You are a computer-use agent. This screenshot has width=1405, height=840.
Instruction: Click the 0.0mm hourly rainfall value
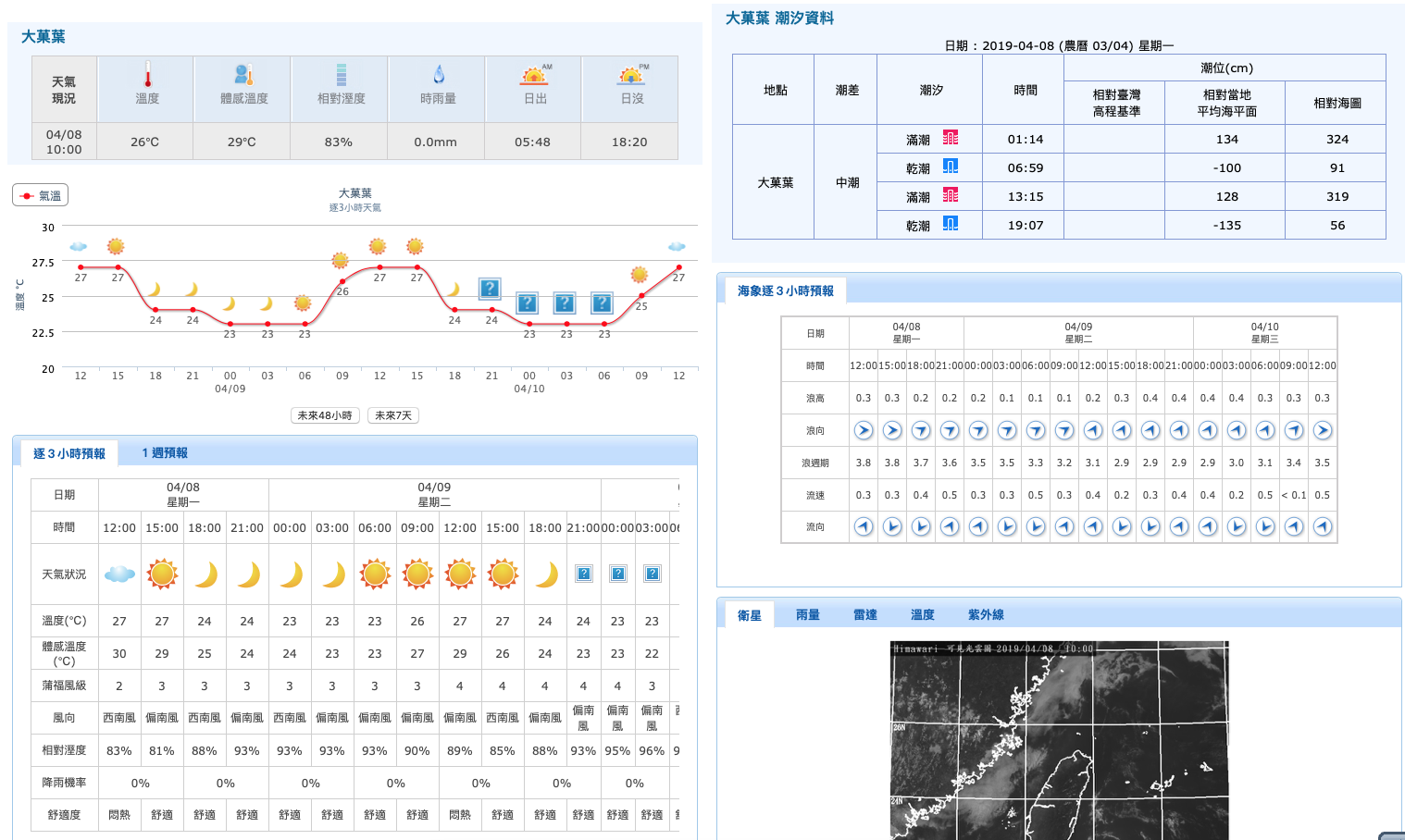tap(436, 142)
